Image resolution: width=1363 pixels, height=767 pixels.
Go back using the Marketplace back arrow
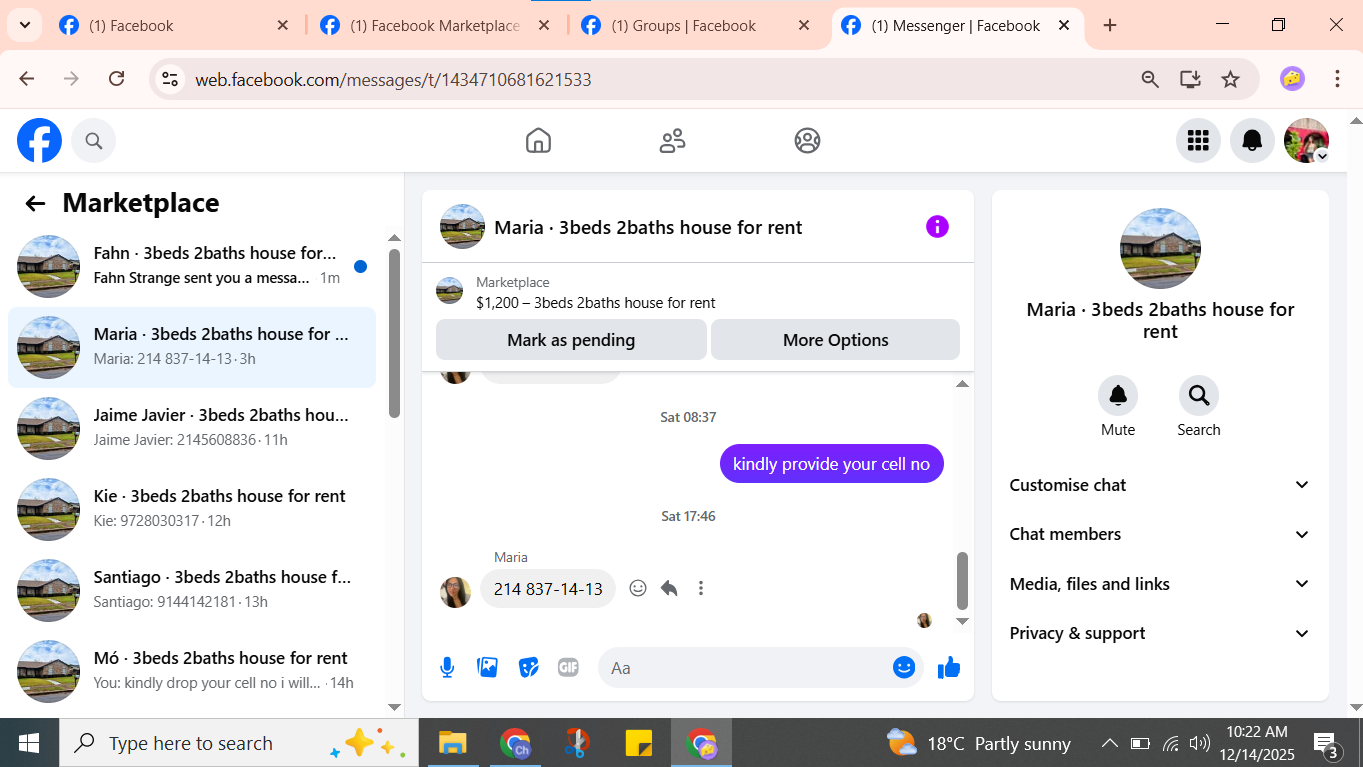pyautogui.click(x=35, y=204)
